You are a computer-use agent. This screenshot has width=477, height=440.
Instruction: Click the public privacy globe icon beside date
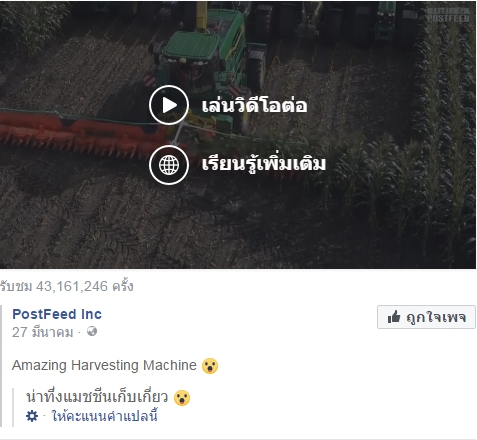point(92,331)
